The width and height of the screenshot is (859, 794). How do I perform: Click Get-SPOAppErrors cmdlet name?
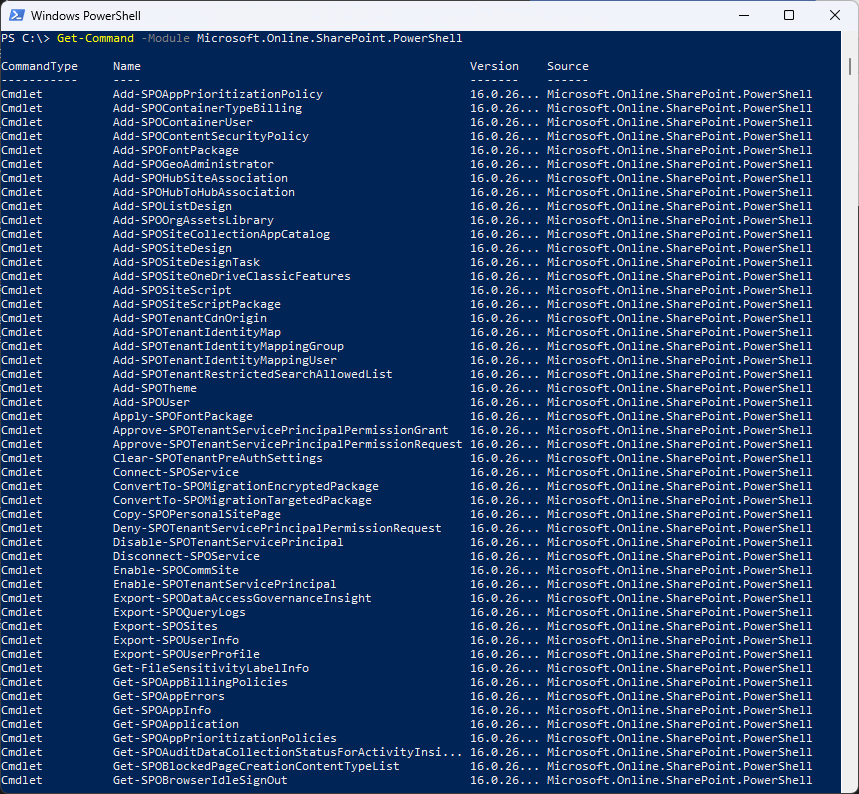coord(169,696)
